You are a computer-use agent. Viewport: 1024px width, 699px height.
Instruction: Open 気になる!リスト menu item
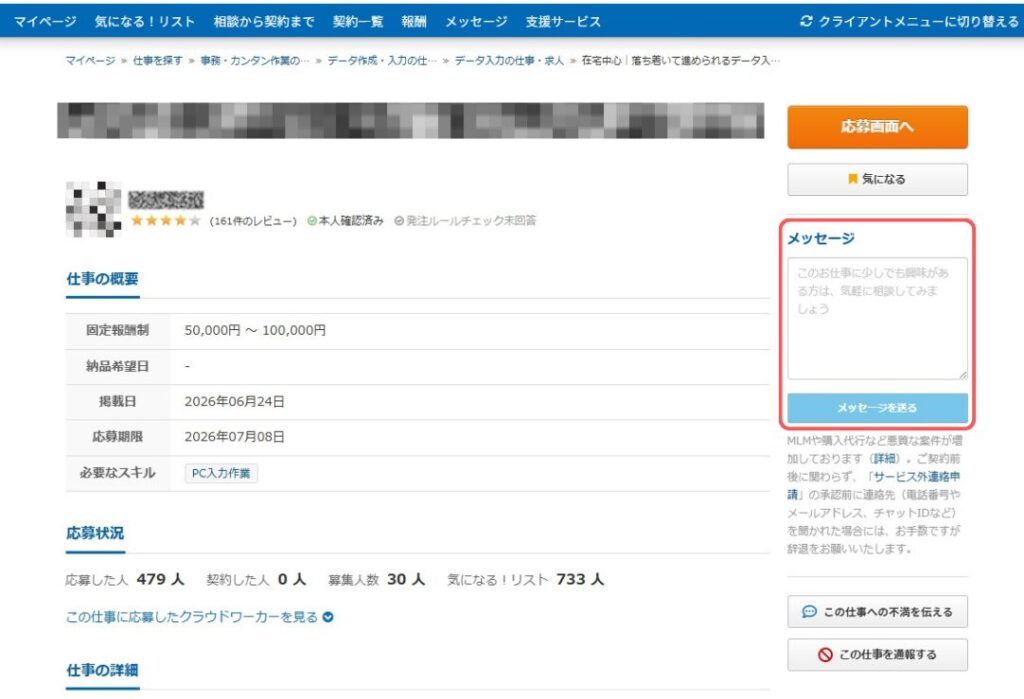click(144, 22)
